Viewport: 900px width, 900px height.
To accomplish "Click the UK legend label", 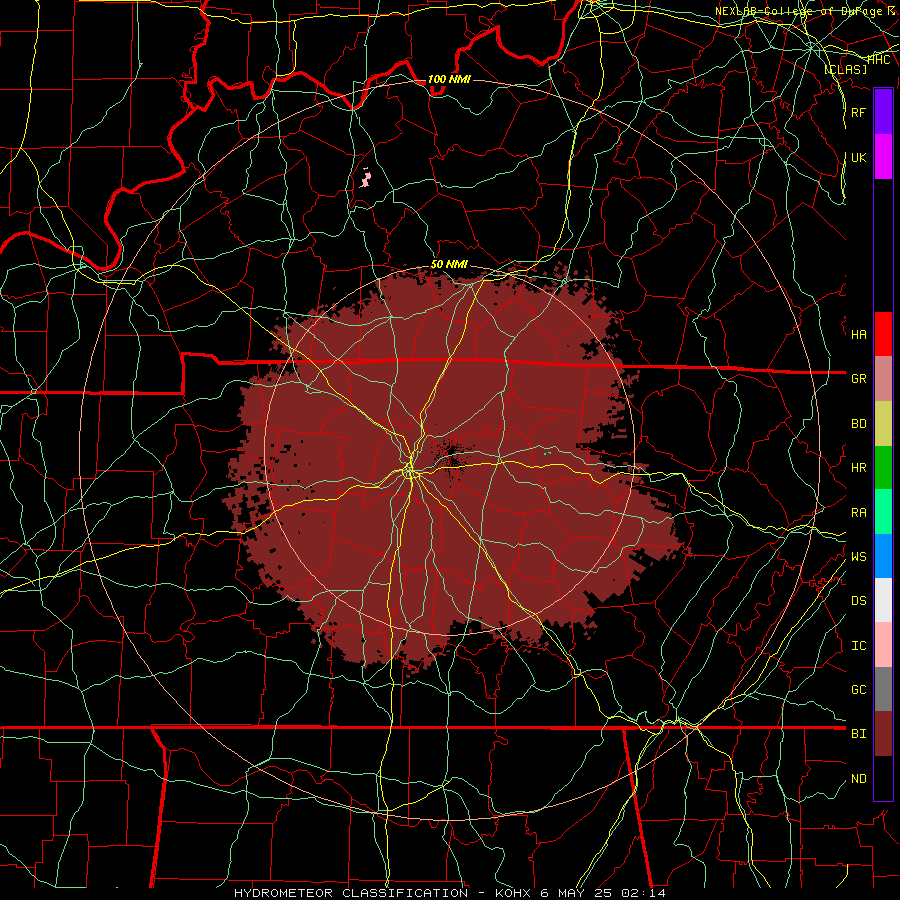I will pos(858,157).
